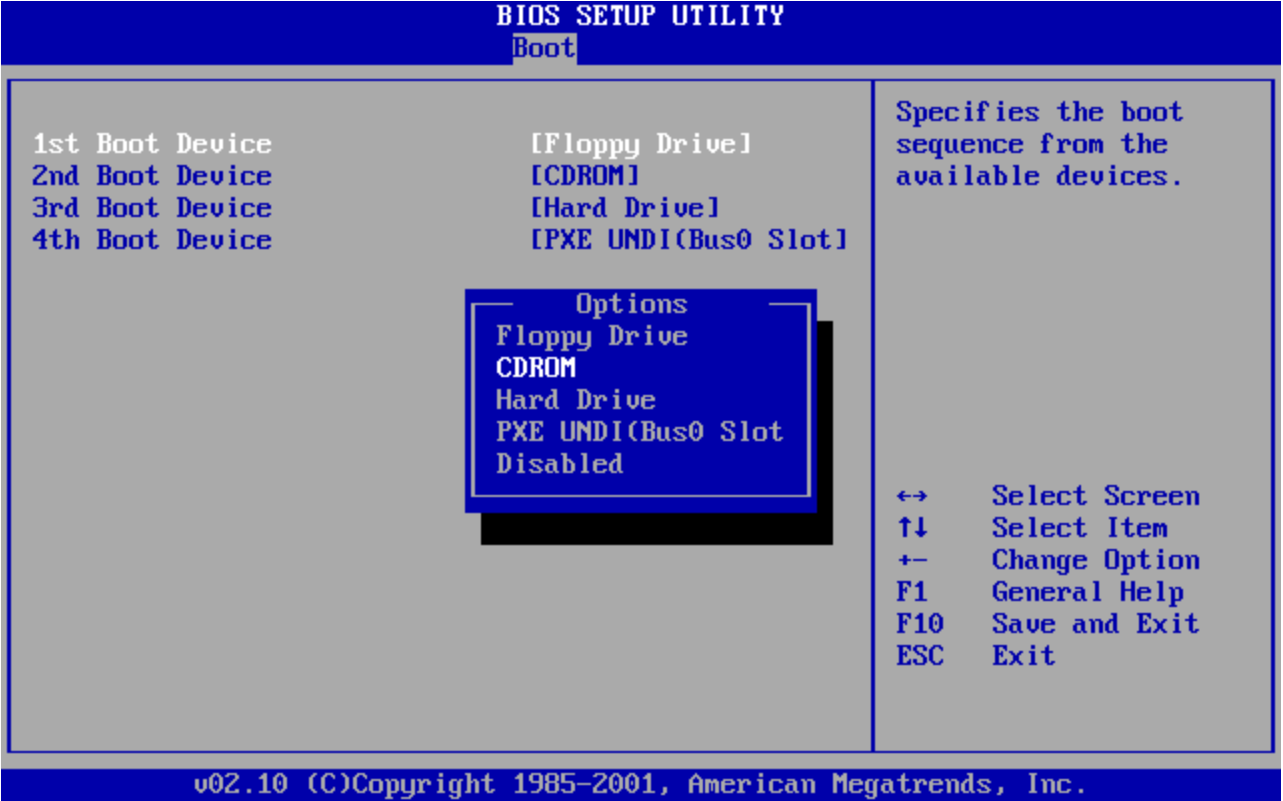The width and height of the screenshot is (1283, 801).
Task: Click the BIOS SETUP UTILITY title
Action: click(x=640, y=16)
